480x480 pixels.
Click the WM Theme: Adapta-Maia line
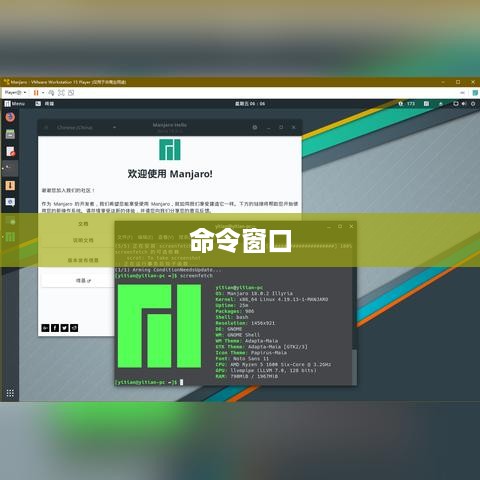tap(247, 341)
